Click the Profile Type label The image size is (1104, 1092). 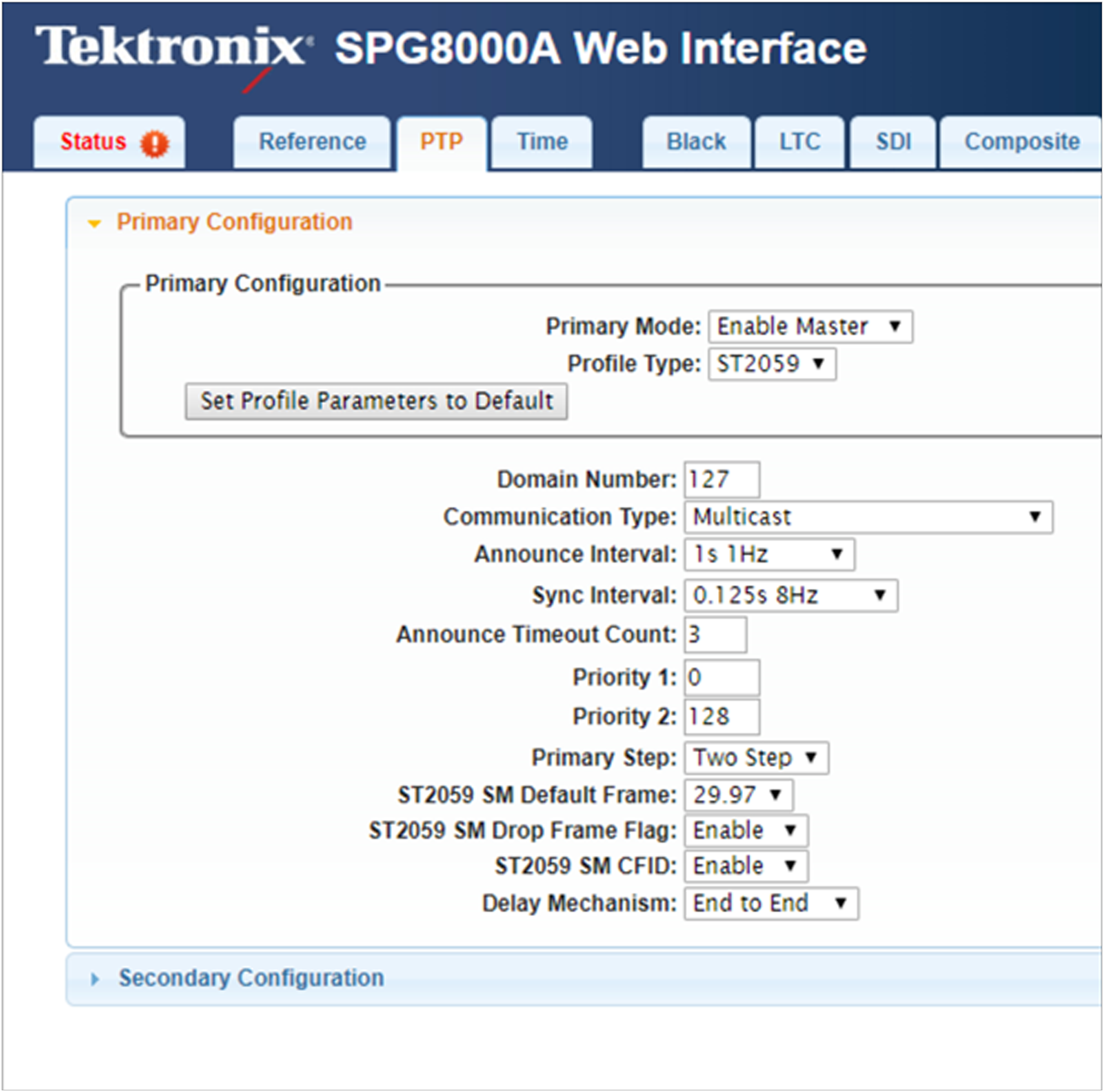[x=634, y=364]
